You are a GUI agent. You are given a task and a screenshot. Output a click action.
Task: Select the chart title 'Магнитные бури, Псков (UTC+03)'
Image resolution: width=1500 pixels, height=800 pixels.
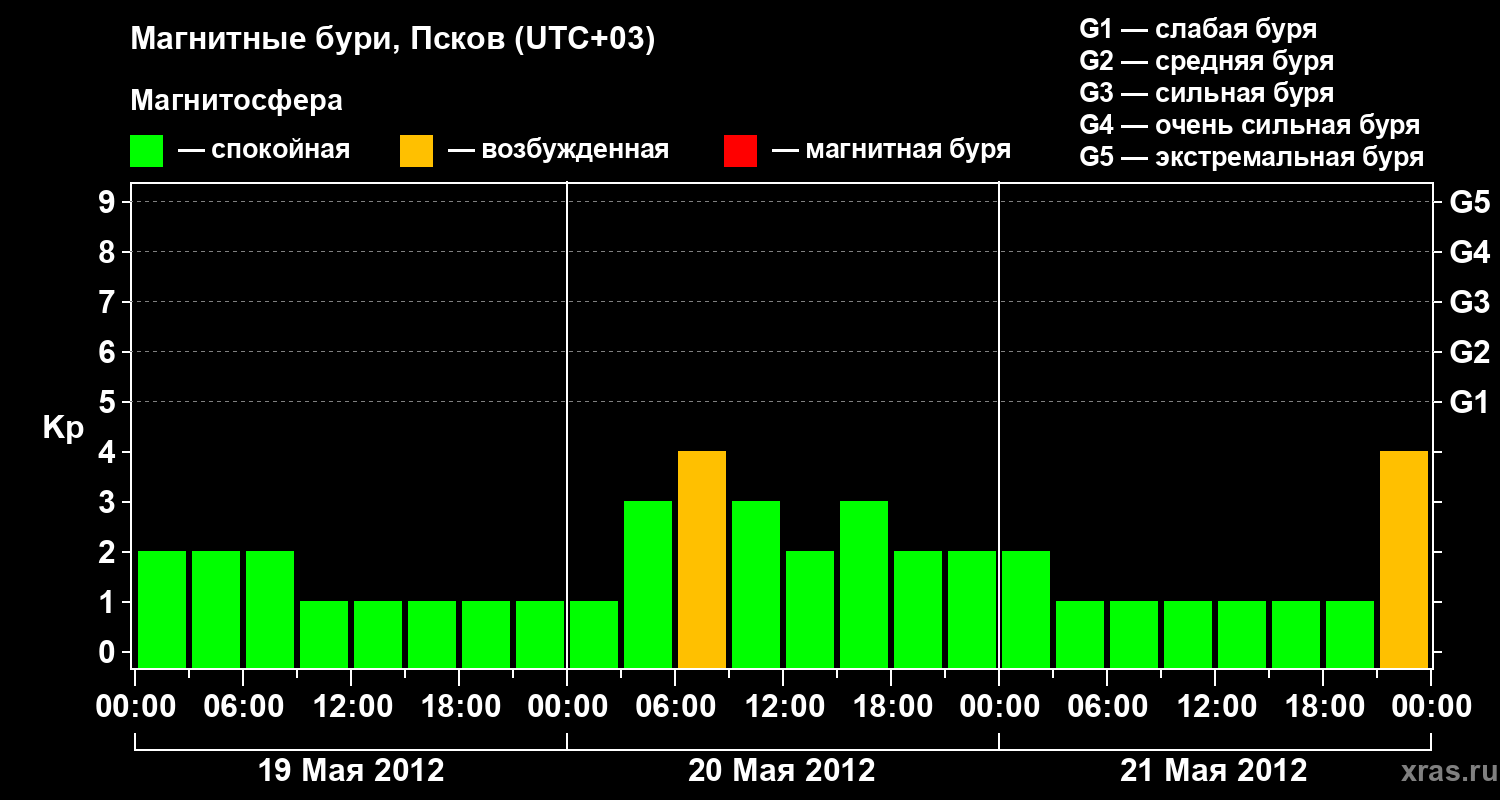pos(393,40)
